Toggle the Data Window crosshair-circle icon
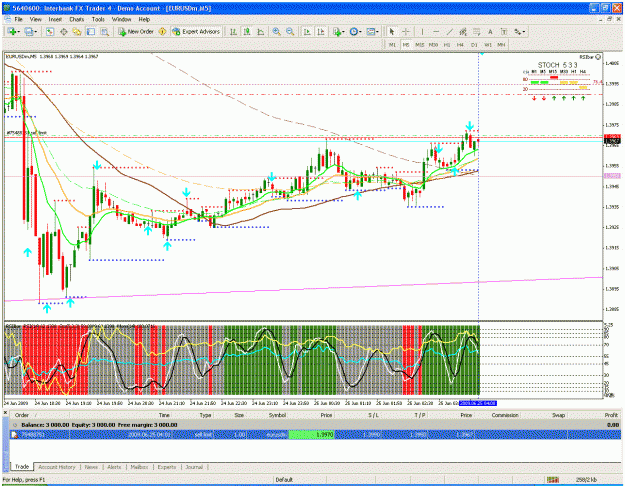625x486 pixels. point(63,31)
